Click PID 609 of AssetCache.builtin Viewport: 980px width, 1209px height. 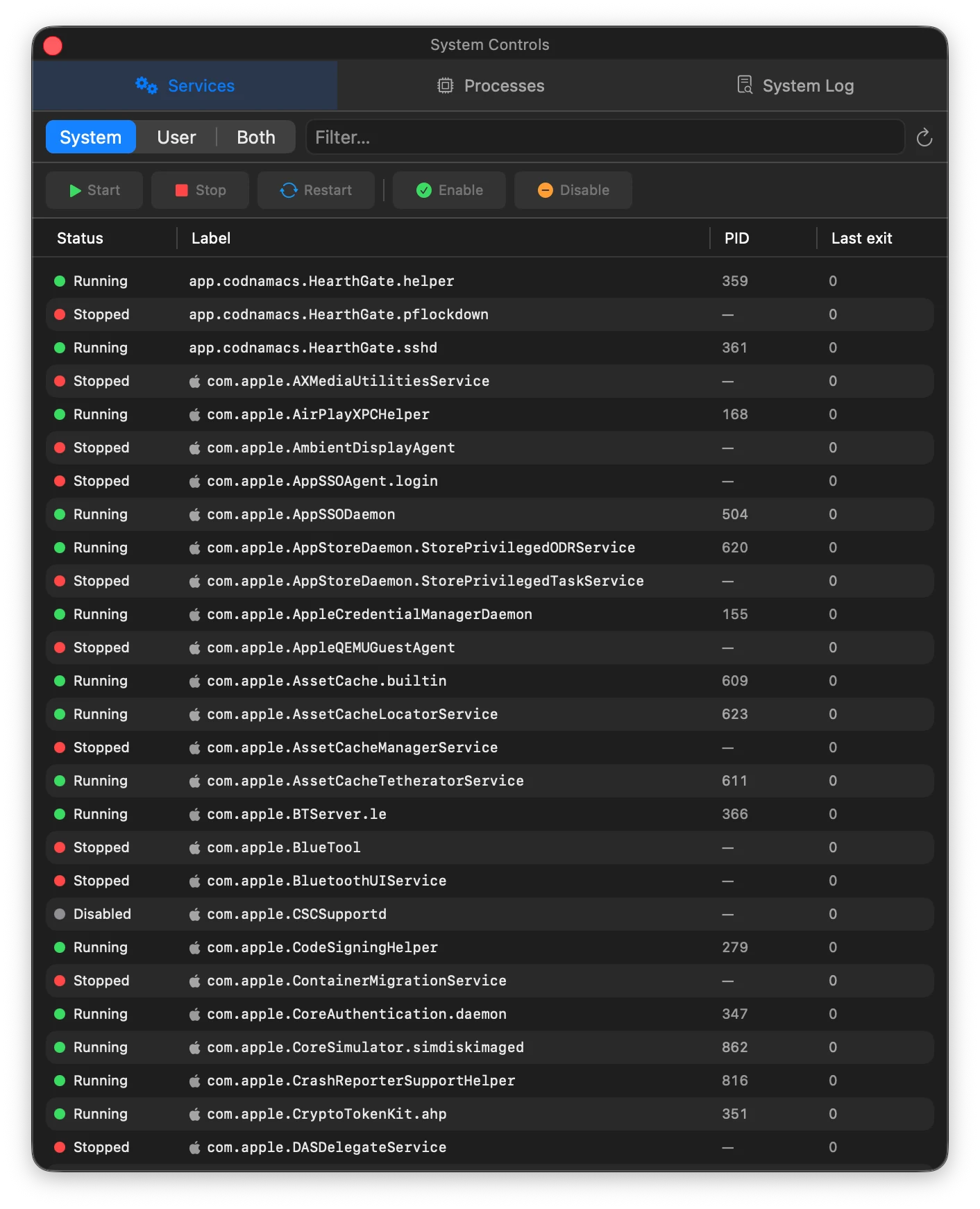coord(735,681)
